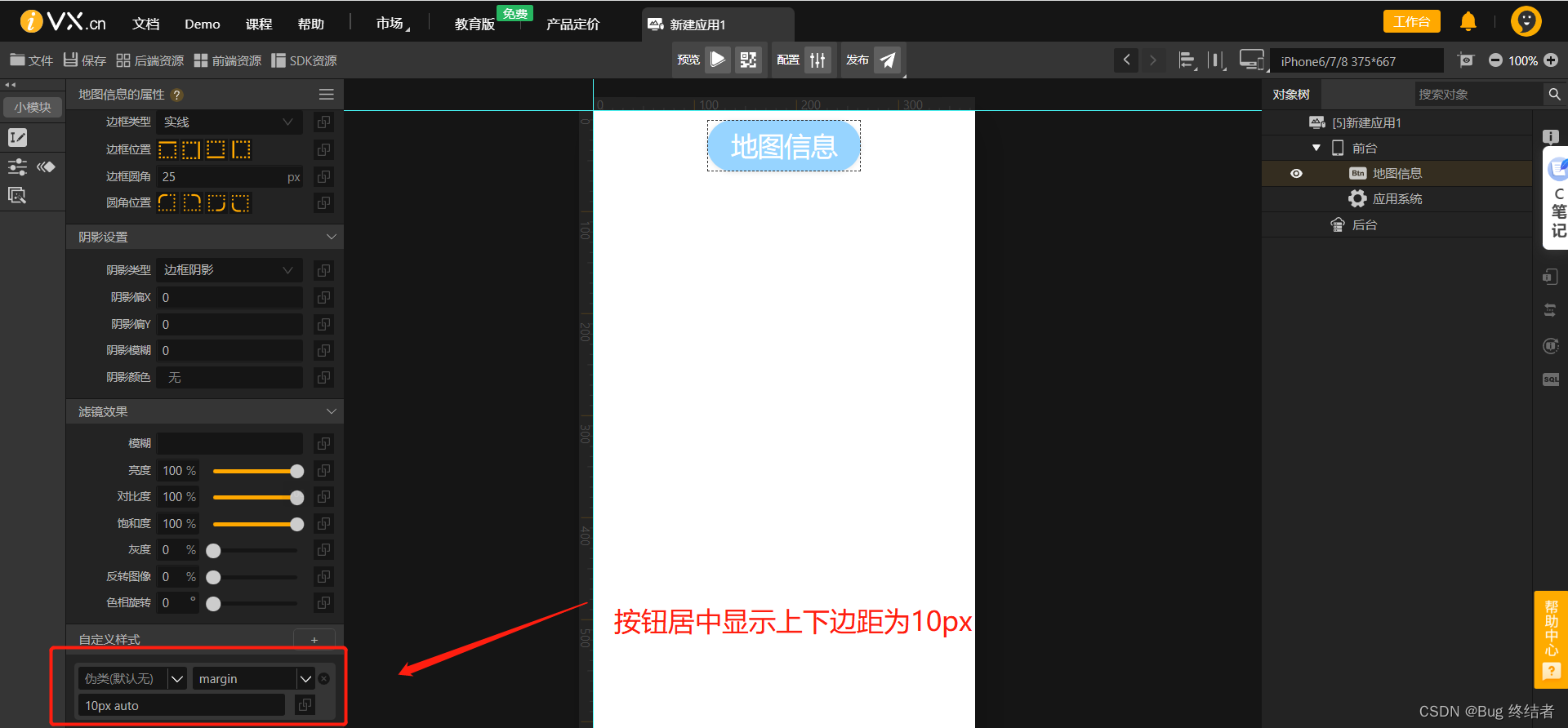Toggle third 边框位置 border side option
1568x728 pixels.
click(216, 149)
